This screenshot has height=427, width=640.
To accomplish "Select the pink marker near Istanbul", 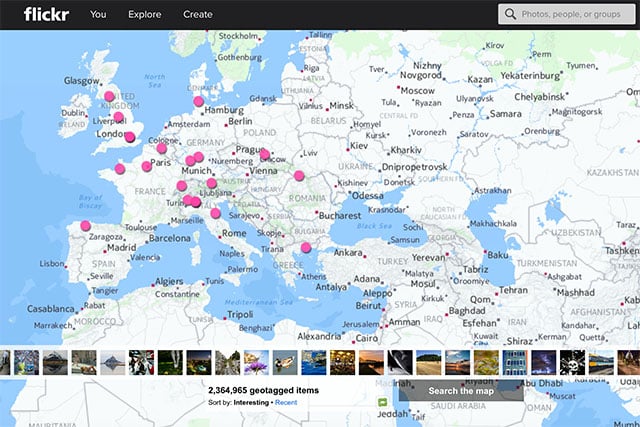I will coord(305,247).
